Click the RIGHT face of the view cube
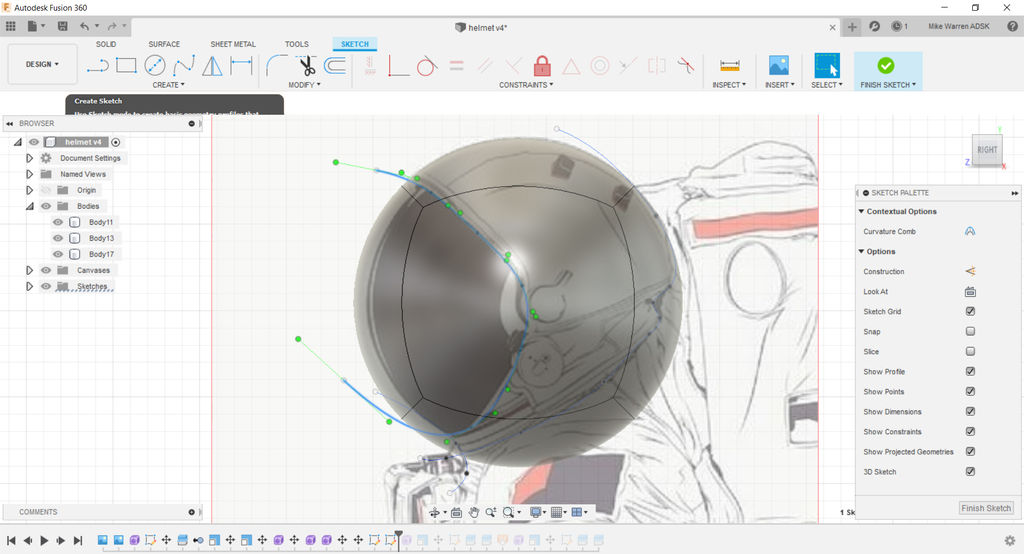The height and width of the screenshot is (554, 1024). coord(987,150)
